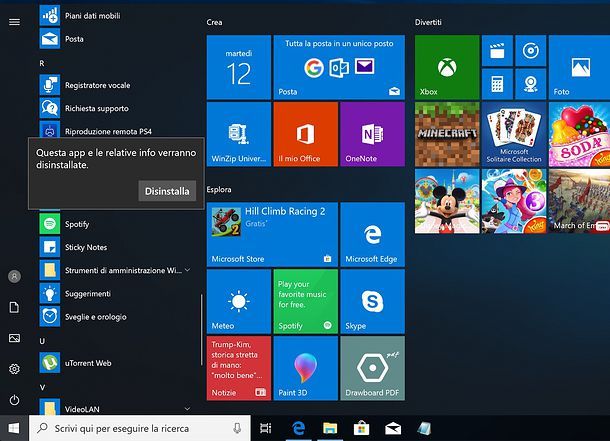The image size is (610, 441).
Task: Open Registratore vocale app
Action: [x=115, y=85]
